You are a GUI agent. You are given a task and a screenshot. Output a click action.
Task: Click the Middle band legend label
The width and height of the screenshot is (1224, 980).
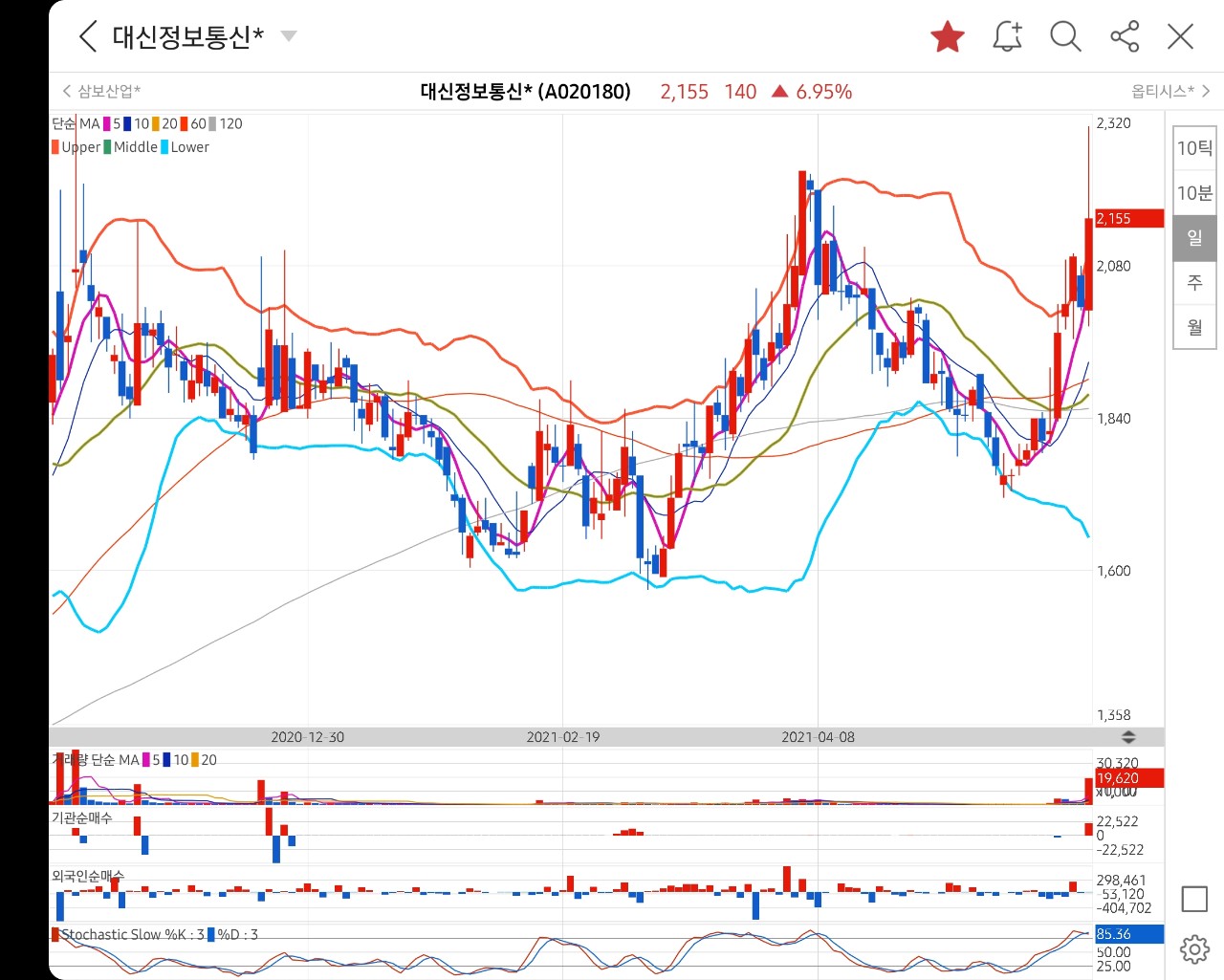(x=136, y=147)
